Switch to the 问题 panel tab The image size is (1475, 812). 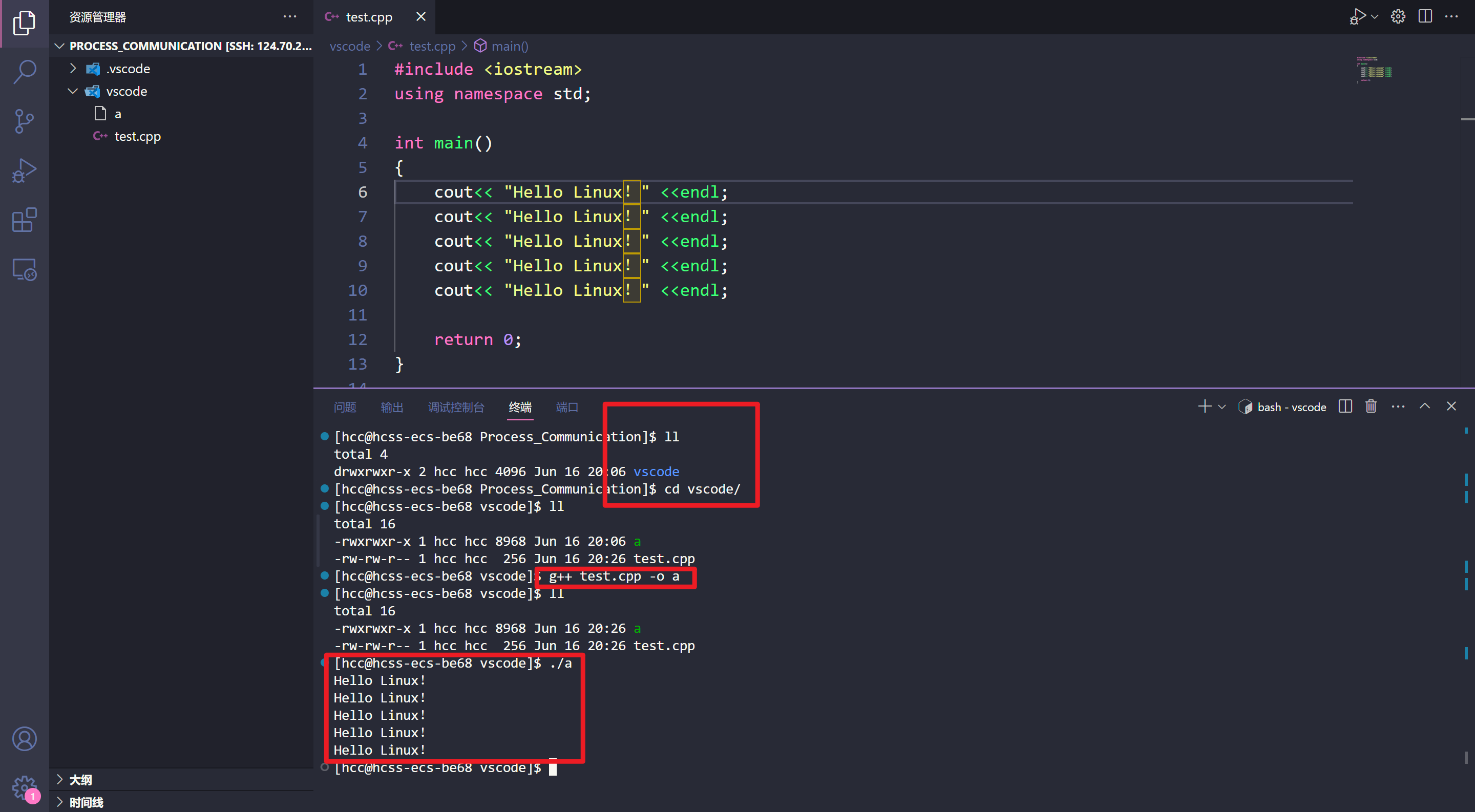coord(345,407)
